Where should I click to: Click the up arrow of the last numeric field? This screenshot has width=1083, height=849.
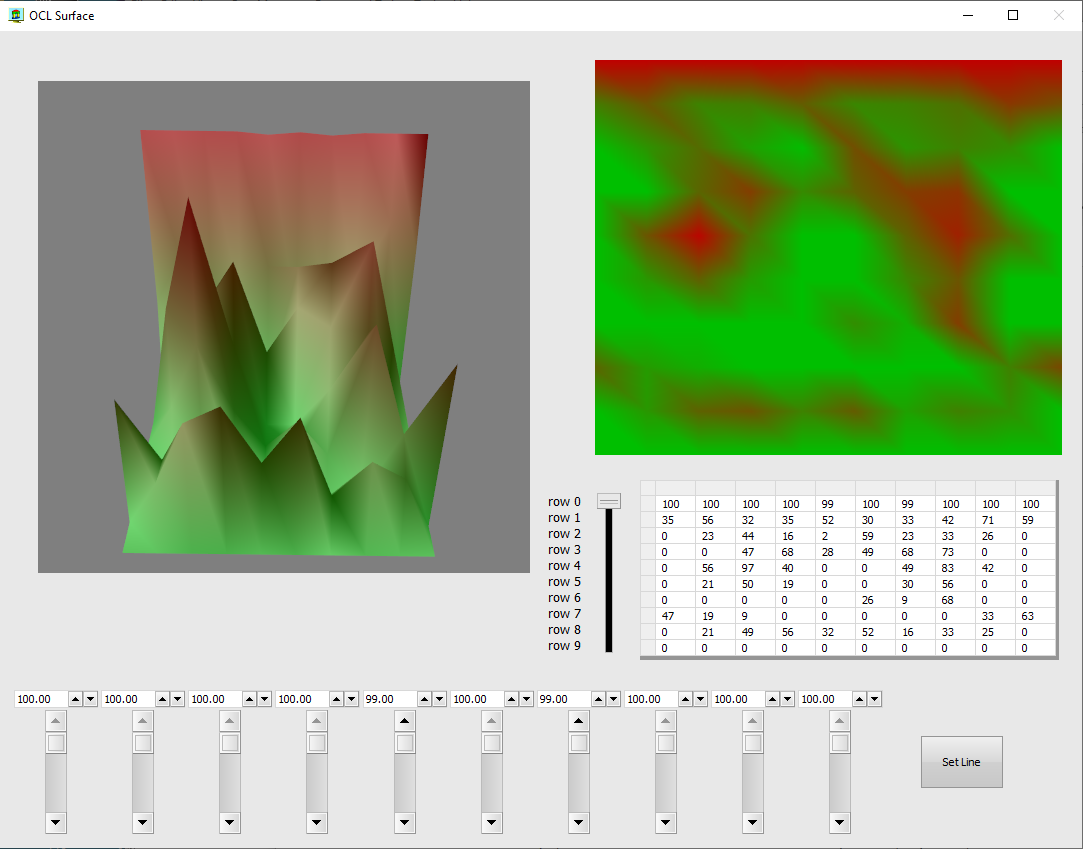(859, 699)
